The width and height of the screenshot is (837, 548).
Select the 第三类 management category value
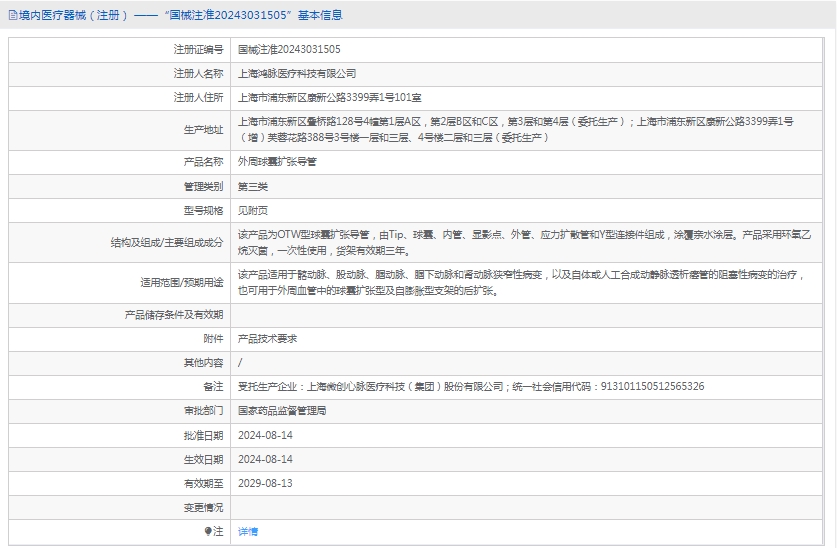[253, 186]
